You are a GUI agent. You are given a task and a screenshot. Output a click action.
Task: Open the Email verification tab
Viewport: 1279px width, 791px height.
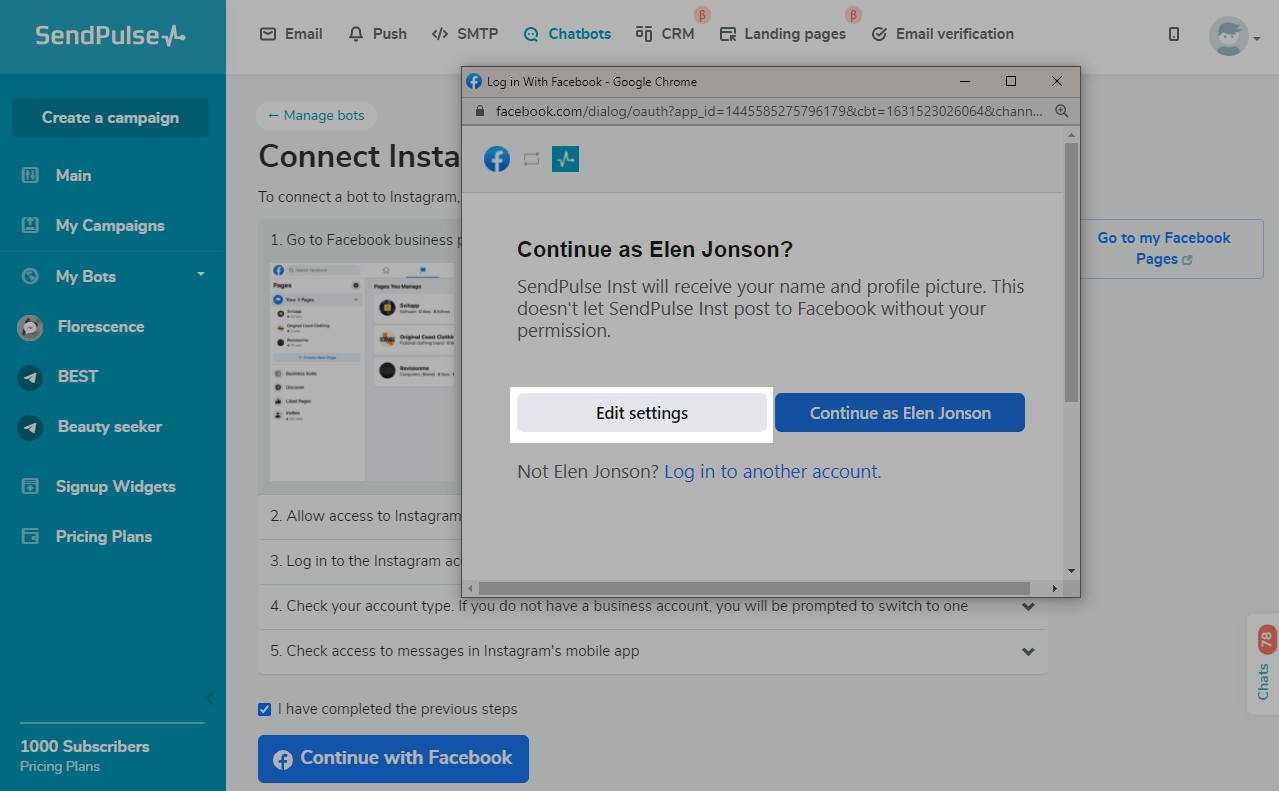tap(943, 34)
